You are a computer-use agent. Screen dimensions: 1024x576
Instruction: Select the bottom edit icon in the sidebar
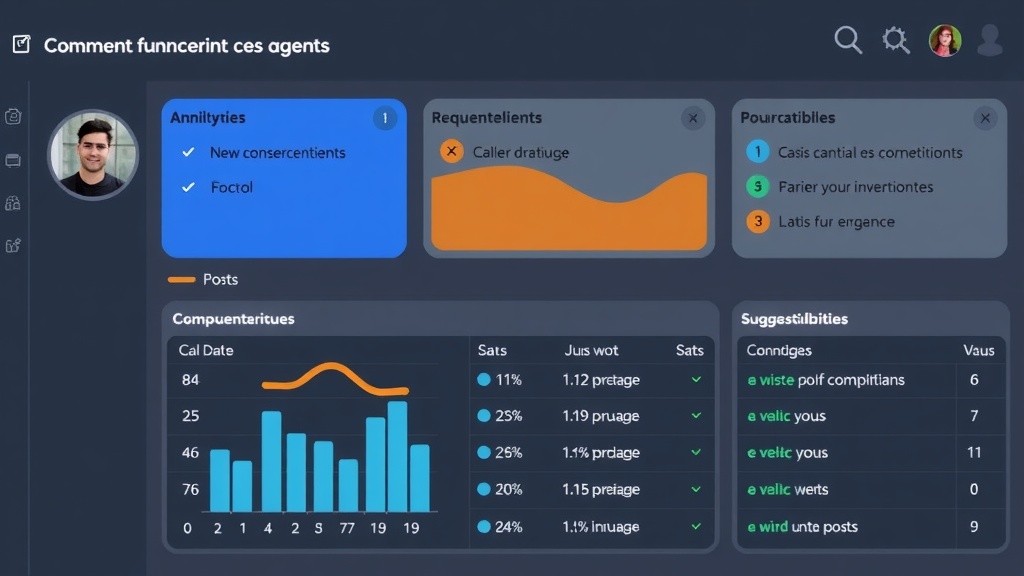tap(13, 243)
